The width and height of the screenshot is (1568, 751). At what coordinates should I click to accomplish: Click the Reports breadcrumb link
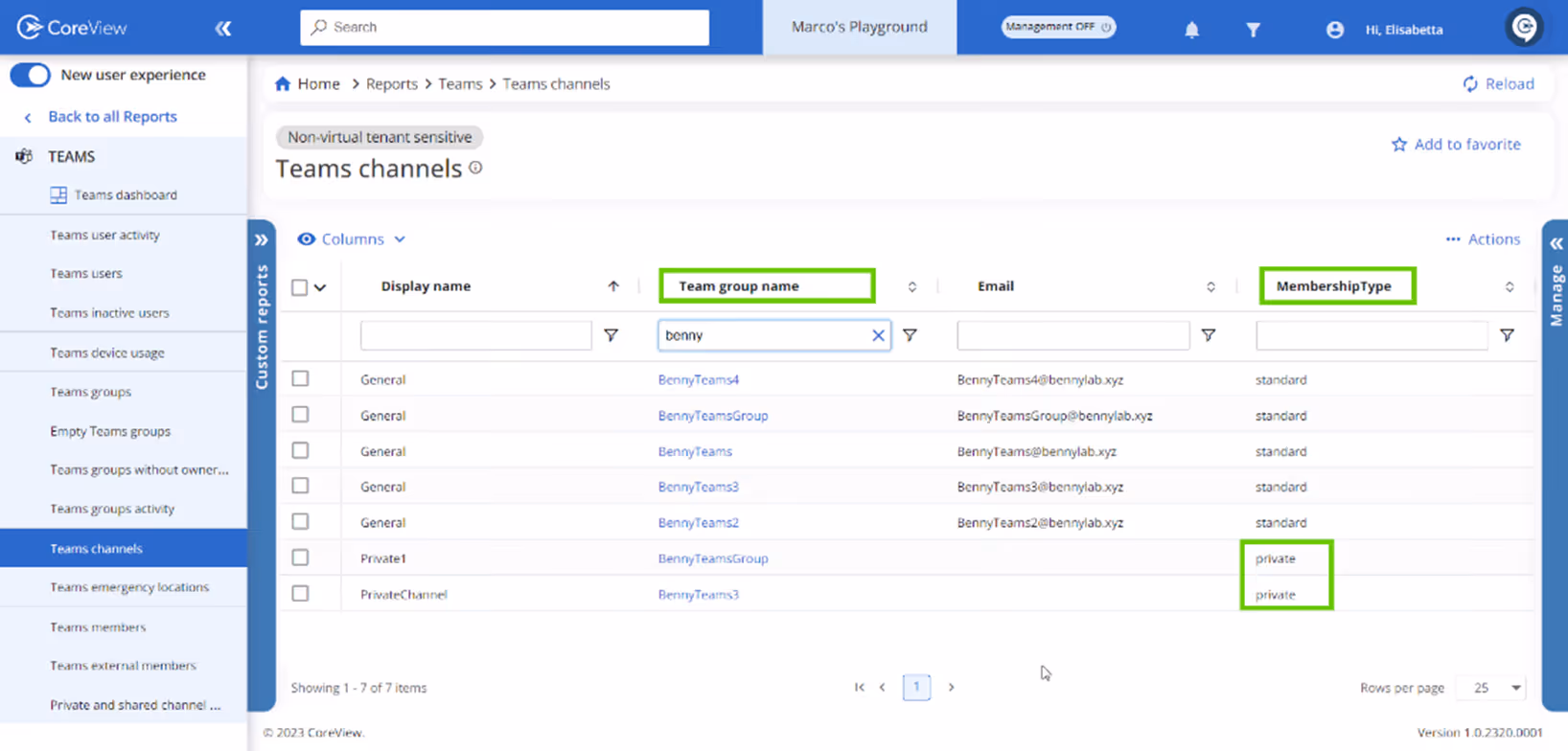pos(392,84)
